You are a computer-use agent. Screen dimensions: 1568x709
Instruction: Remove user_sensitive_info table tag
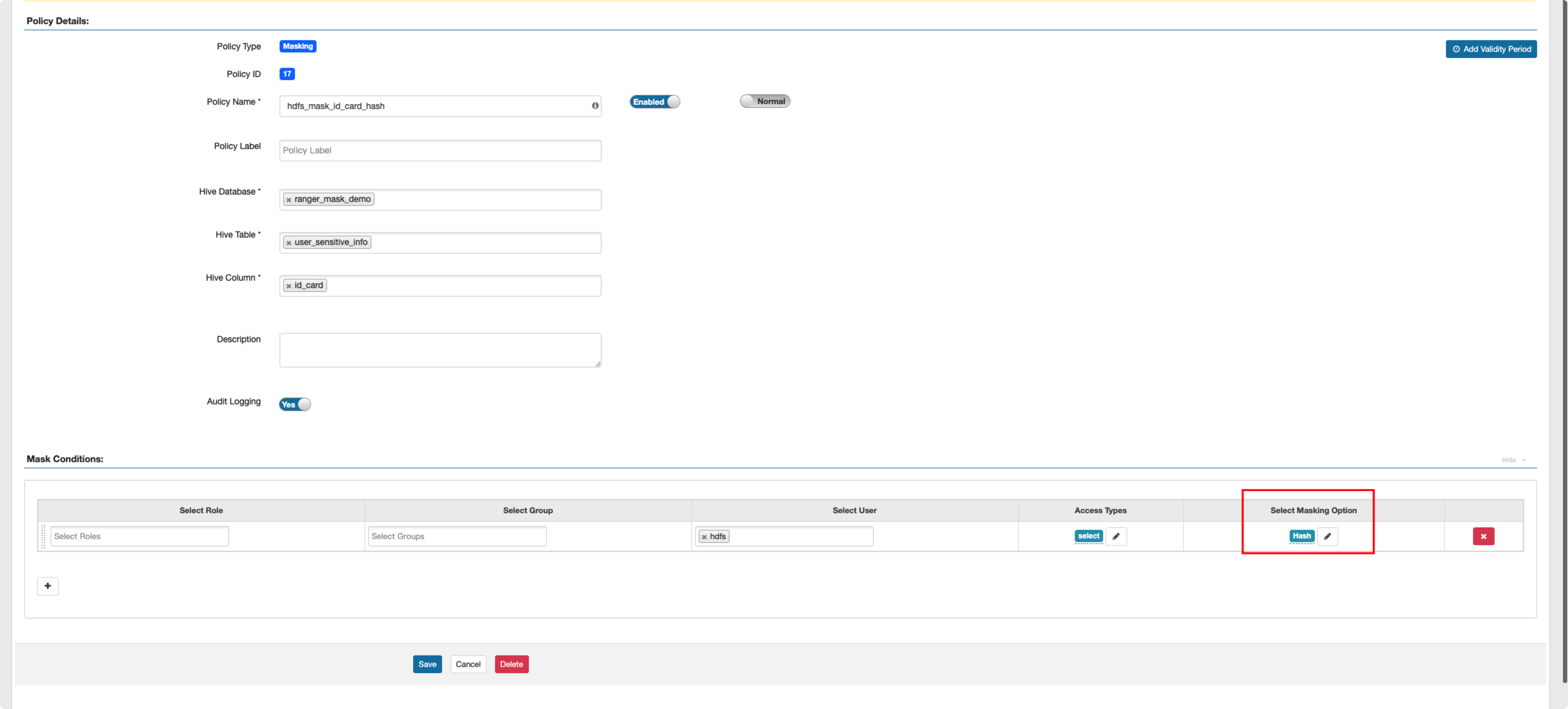pyautogui.click(x=289, y=243)
